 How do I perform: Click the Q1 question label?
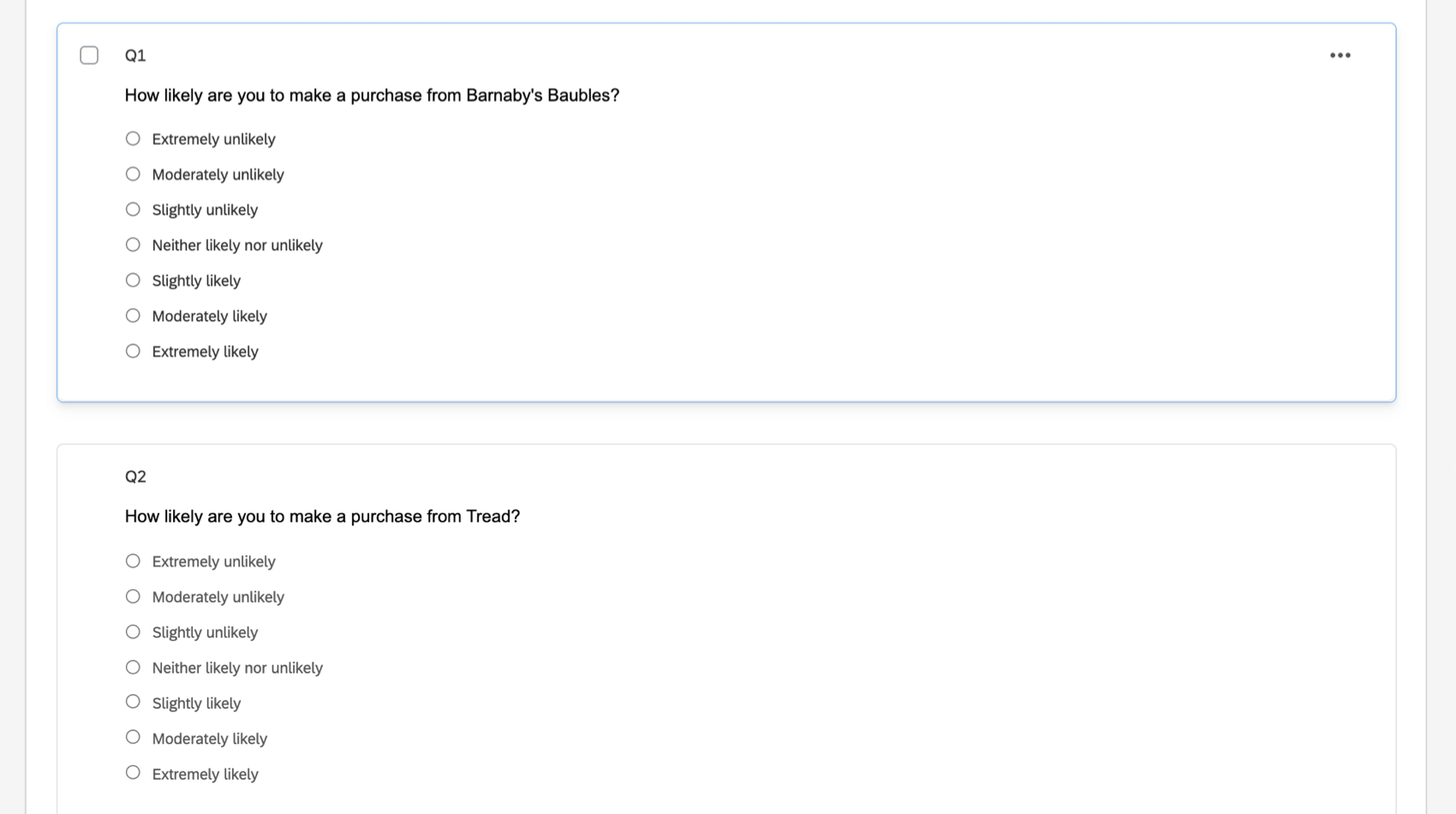coord(135,56)
